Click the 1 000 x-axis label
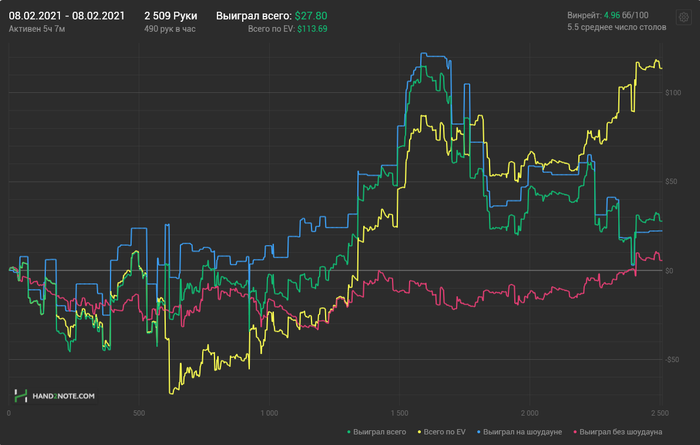Screen dimensions: 700x445 point(269,413)
